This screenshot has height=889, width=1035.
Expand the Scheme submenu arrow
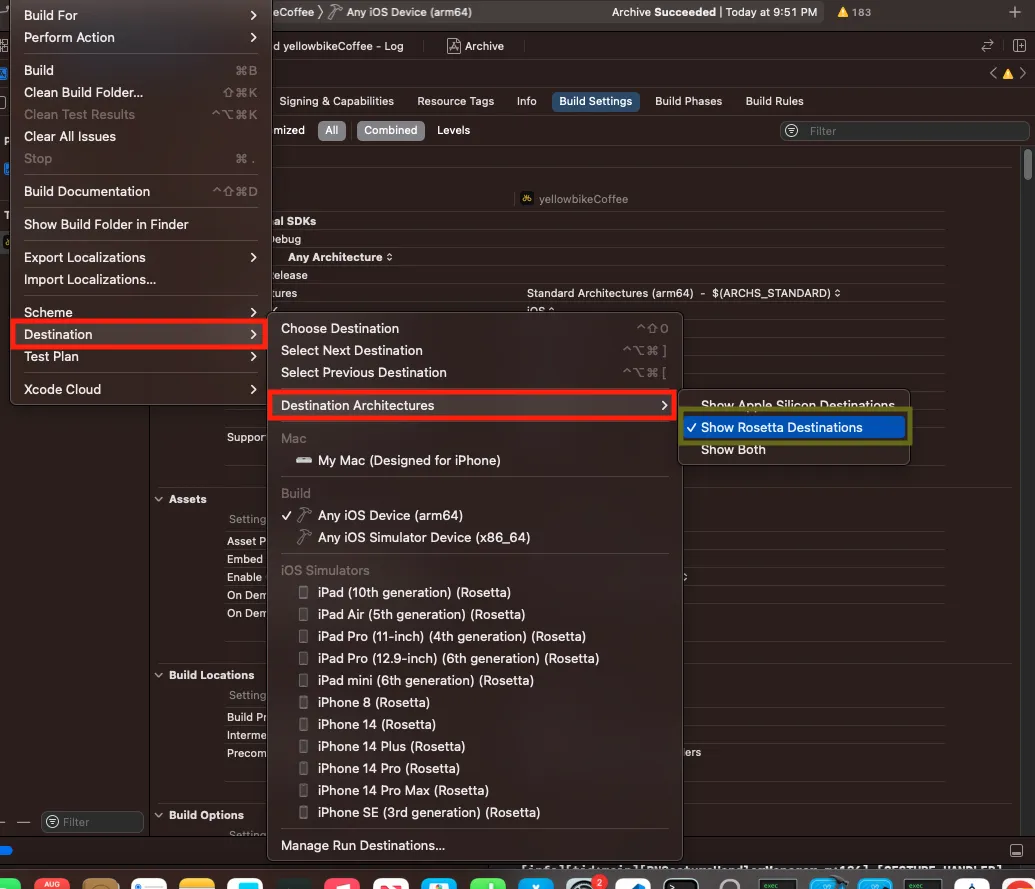(253, 312)
